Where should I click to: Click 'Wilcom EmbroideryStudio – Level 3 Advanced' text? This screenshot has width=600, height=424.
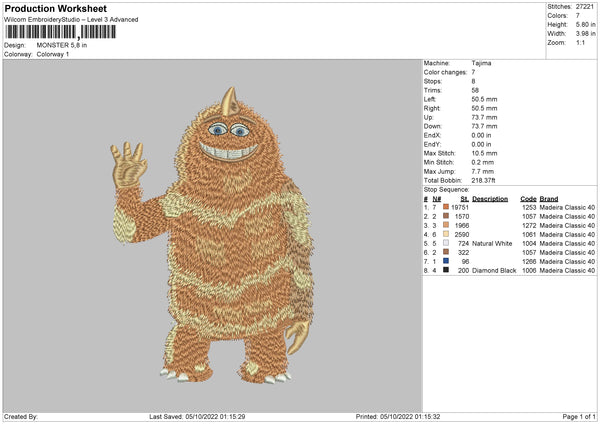[71, 20]
